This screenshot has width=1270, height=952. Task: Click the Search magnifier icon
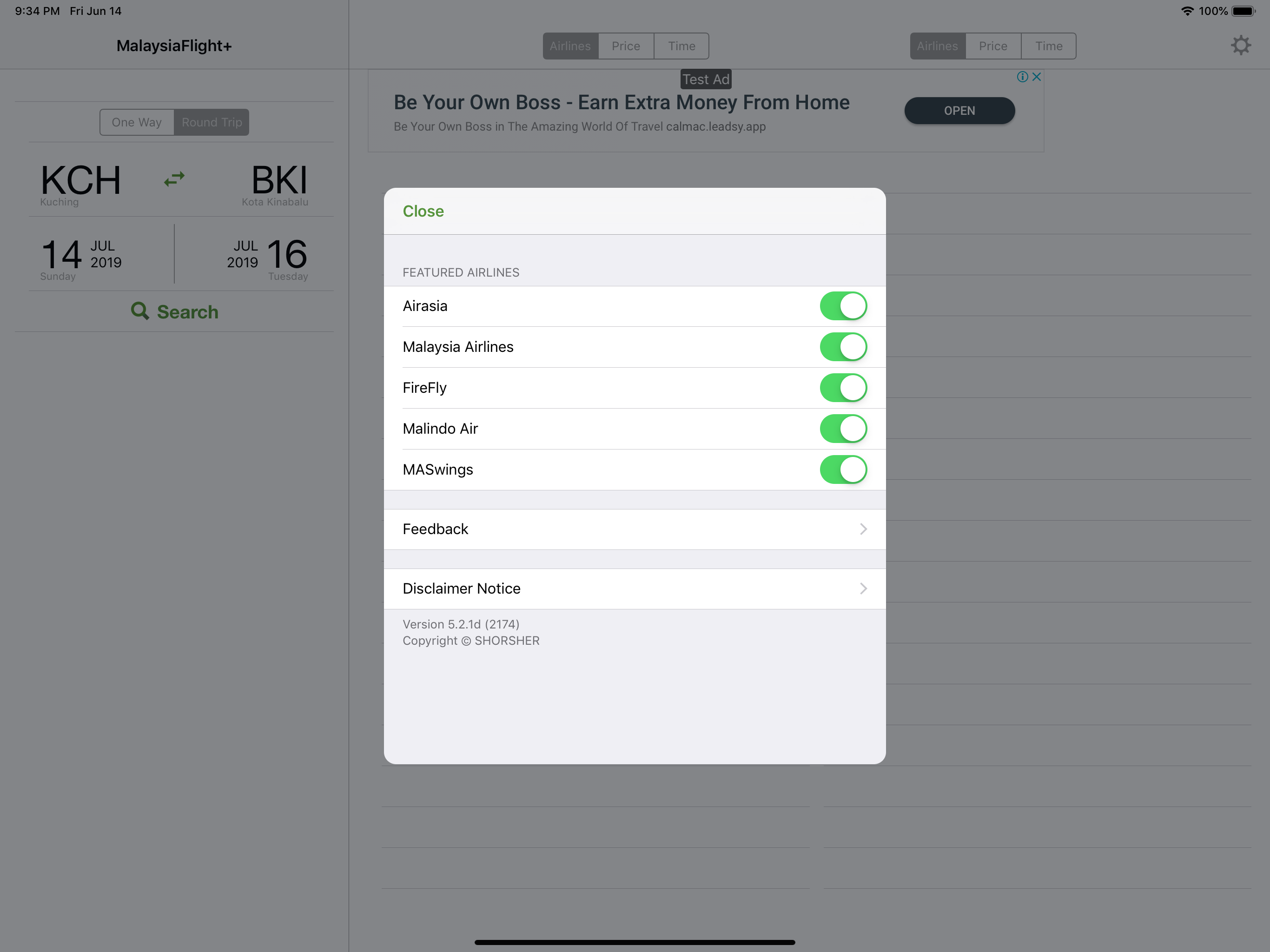coord(140,311)
